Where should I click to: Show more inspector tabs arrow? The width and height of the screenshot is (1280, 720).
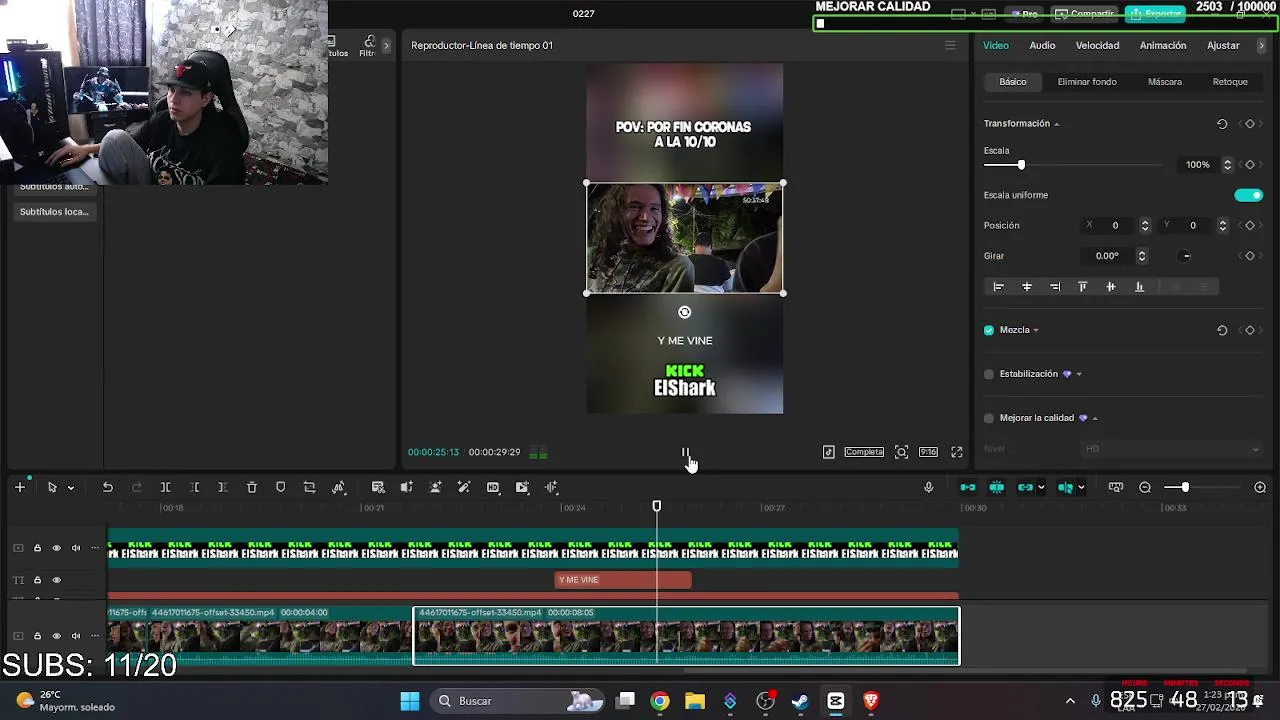pyautogui.click(x=1261, y=45)
